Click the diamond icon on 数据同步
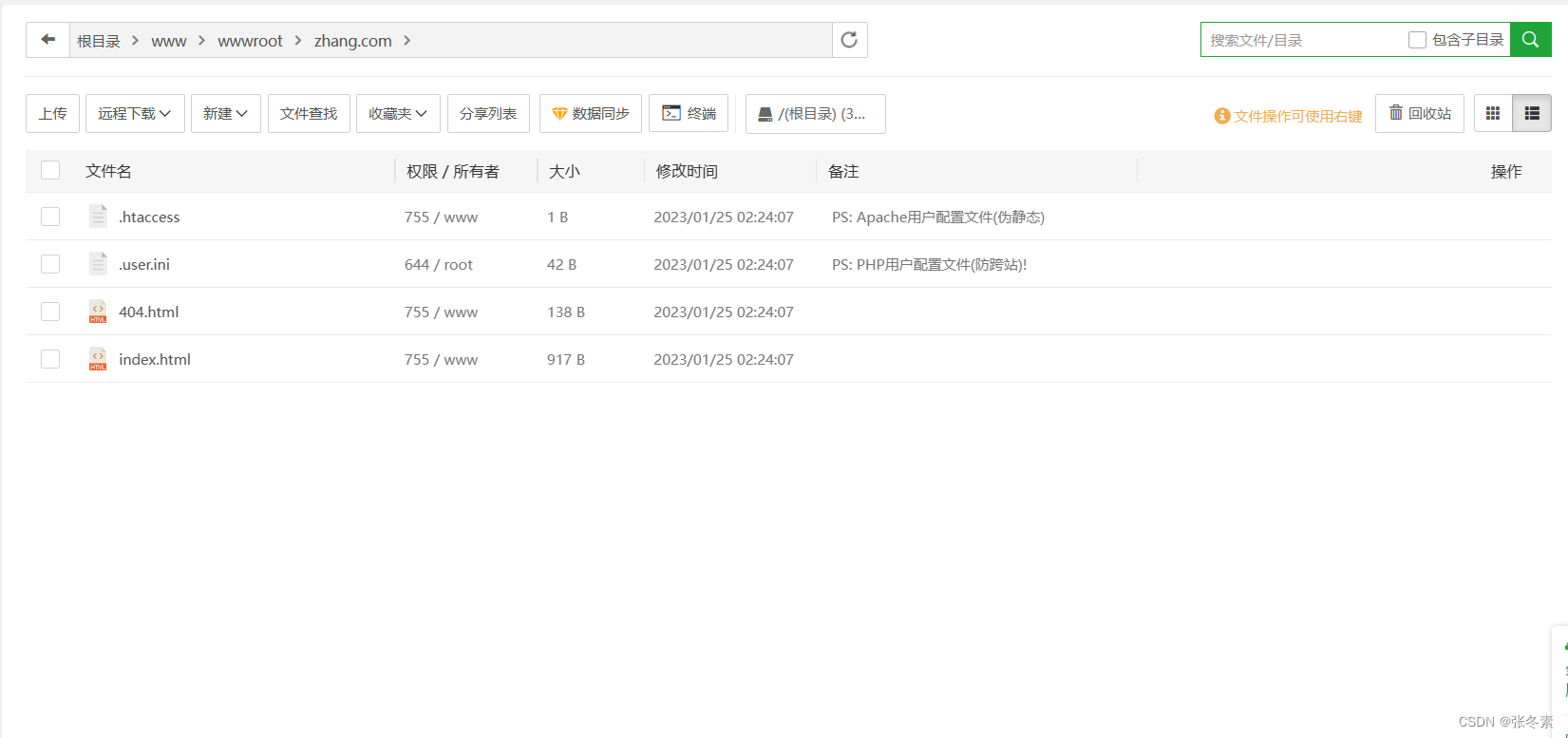 (559, 114)
